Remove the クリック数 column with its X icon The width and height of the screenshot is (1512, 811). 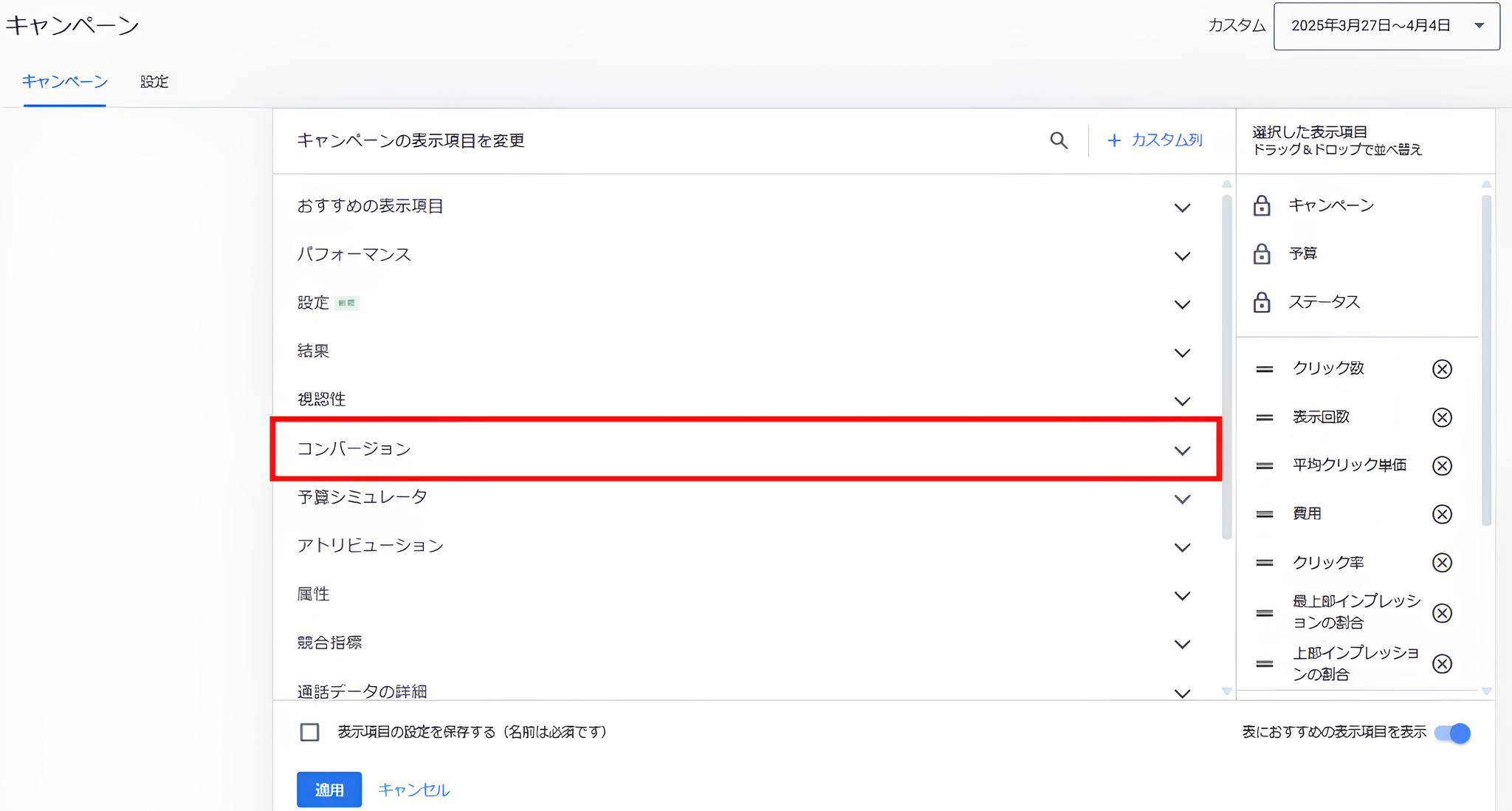[x=1442, y=369]
